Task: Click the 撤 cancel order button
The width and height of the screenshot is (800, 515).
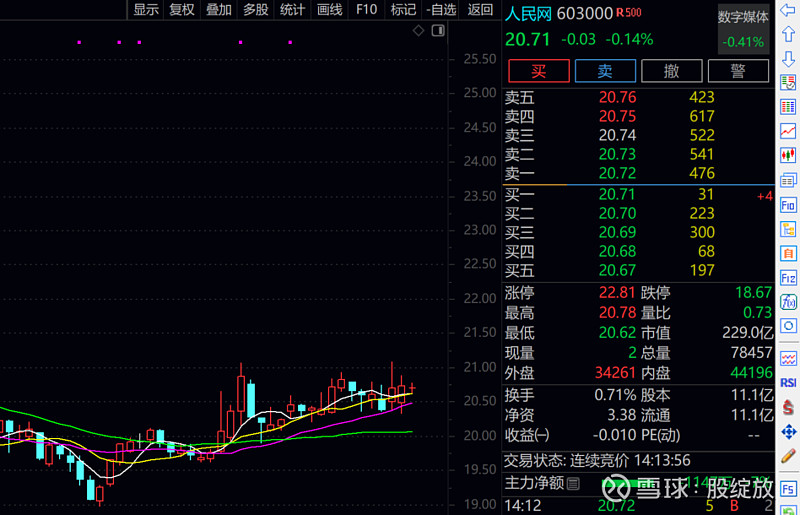Action: click(671, 71)
